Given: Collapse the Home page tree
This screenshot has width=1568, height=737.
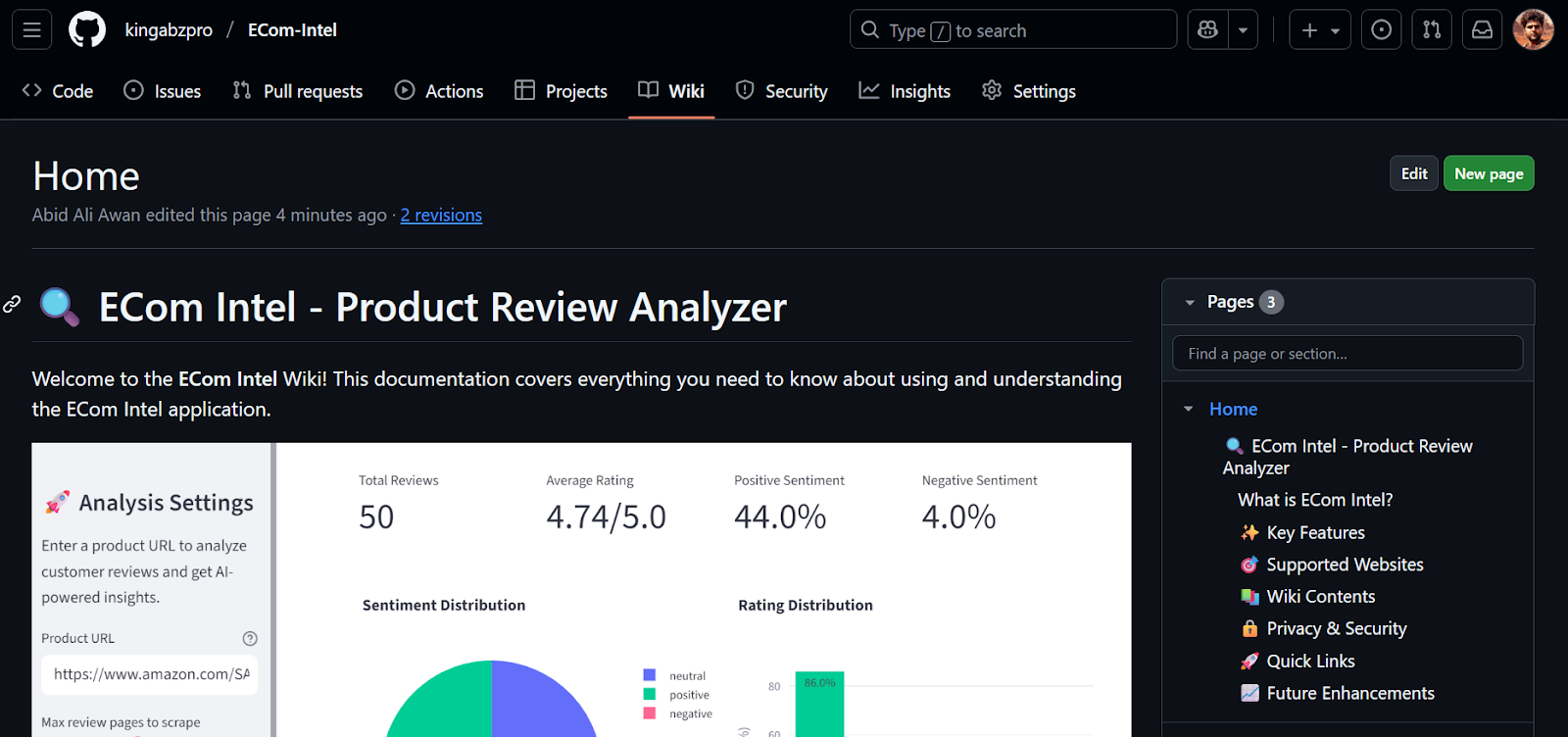Looking at the screenshot, I should coord(1189,409).
